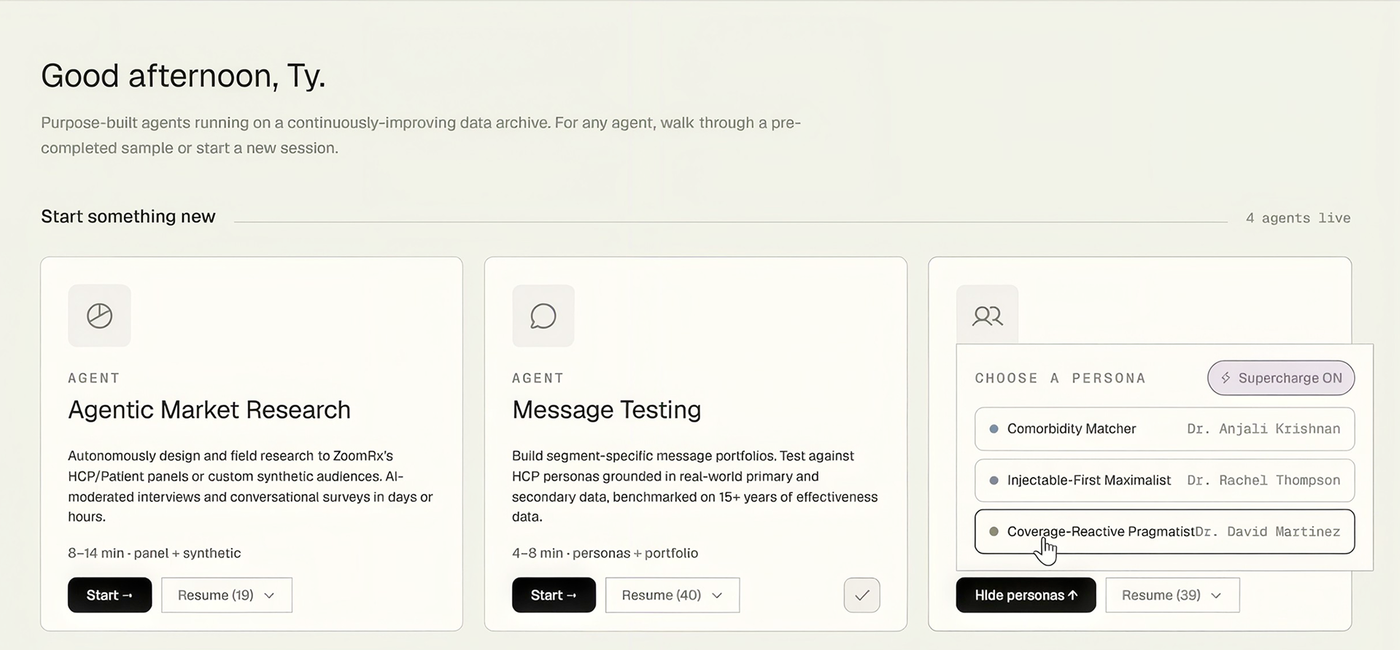Click the 4 agents live indicator

[x=1298, y=218]
